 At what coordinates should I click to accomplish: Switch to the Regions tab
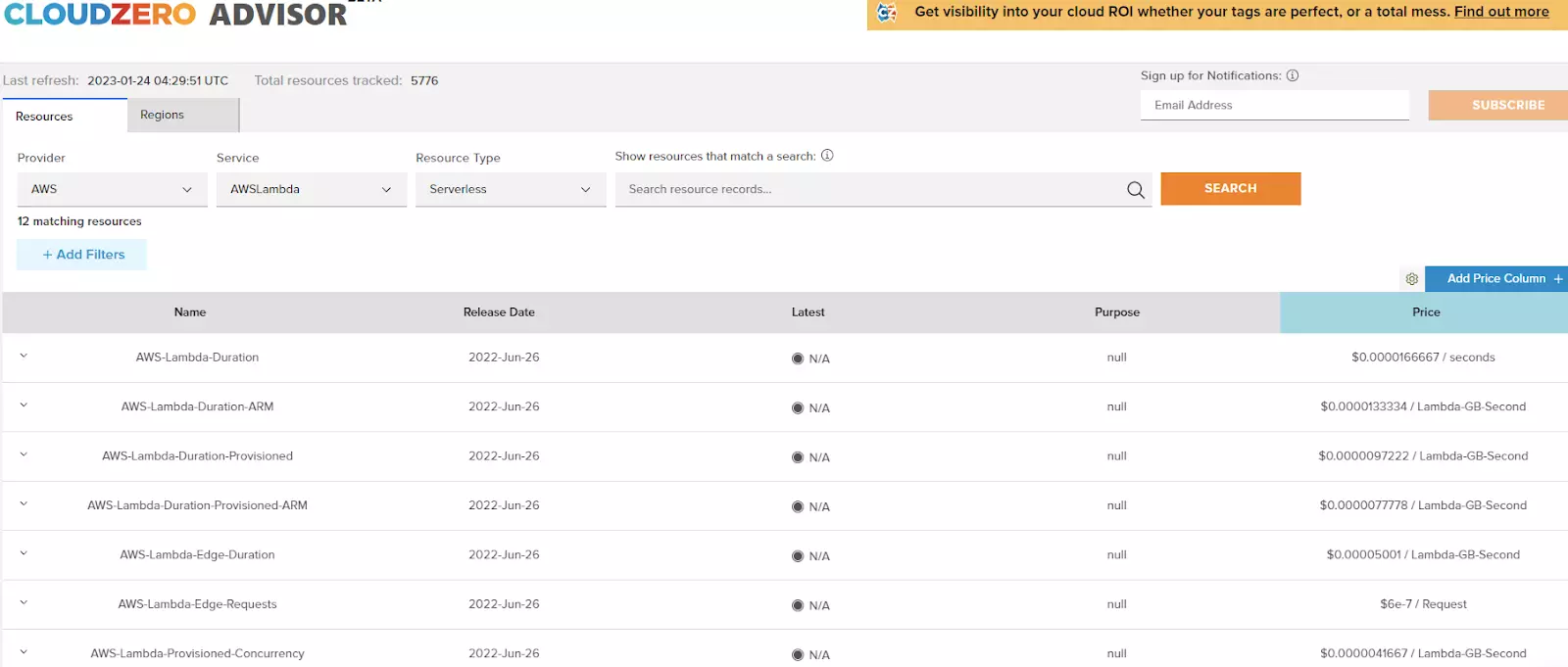click(182, 115)
